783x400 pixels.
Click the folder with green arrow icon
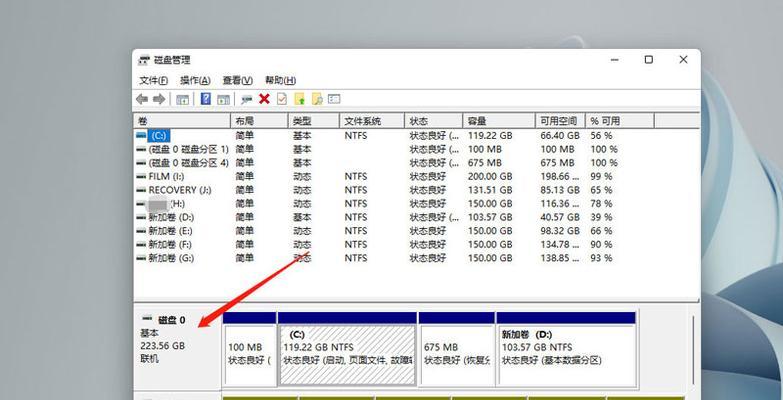click(x=299, y=99)
